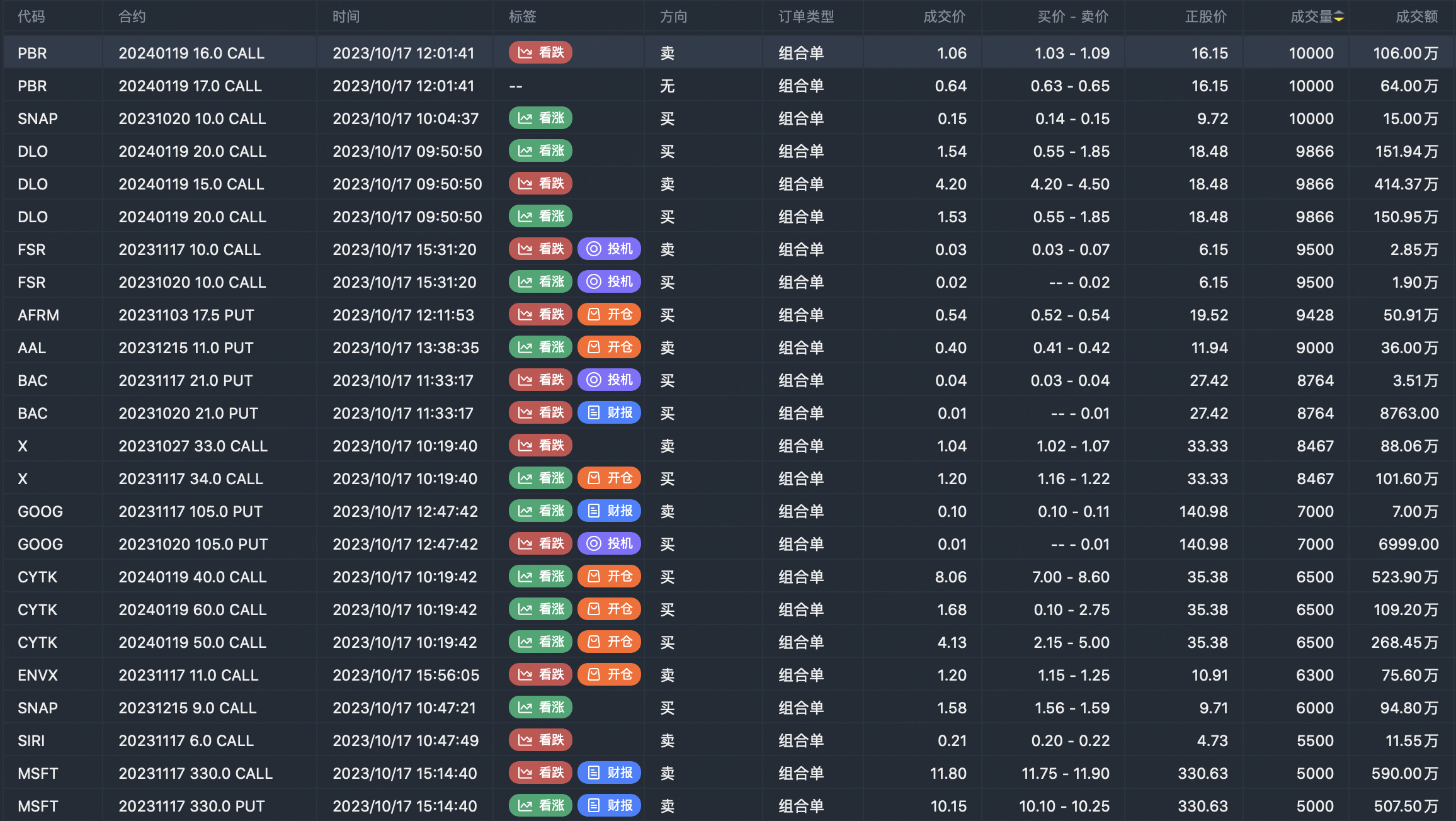Viewport: 1456px width, 821px height.
Task: Click the 代码 column header
Action: point(31,16)
